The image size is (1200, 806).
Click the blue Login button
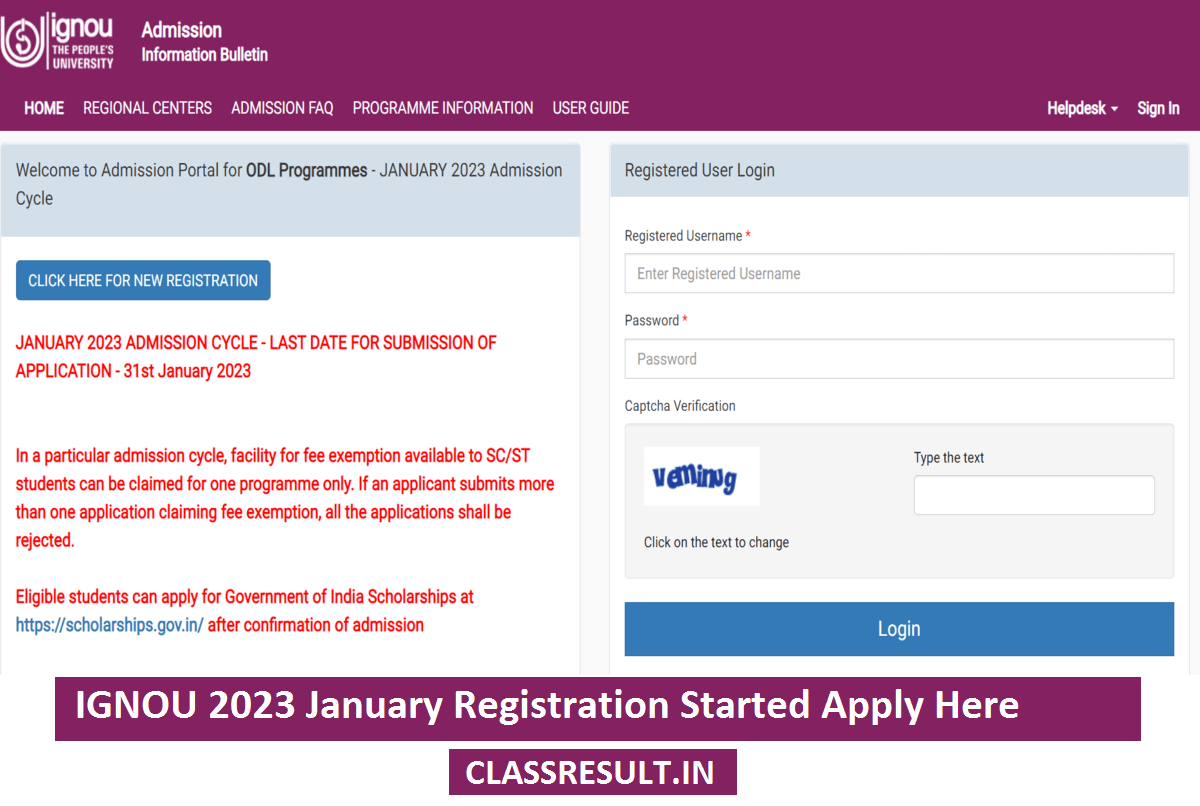pos(899,629)
